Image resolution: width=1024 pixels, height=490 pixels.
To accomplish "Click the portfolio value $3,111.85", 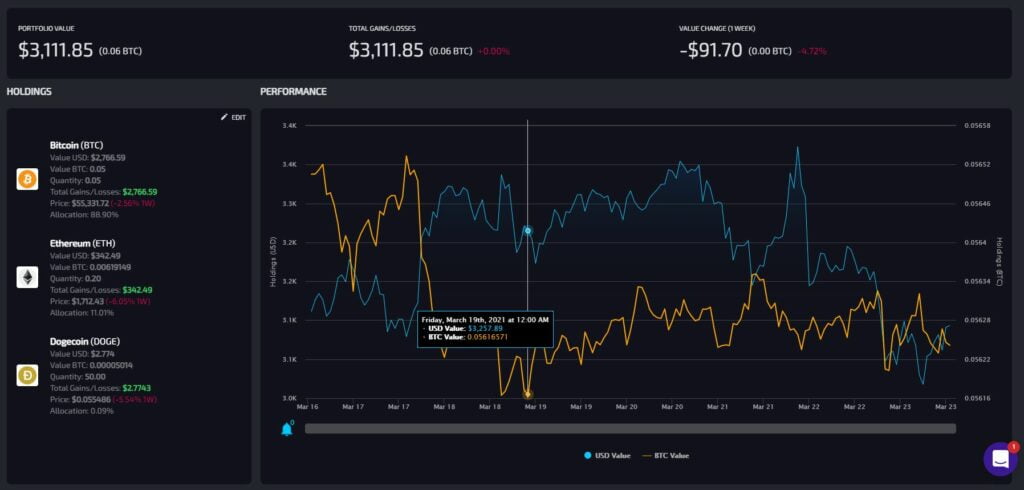I will 56,50.
